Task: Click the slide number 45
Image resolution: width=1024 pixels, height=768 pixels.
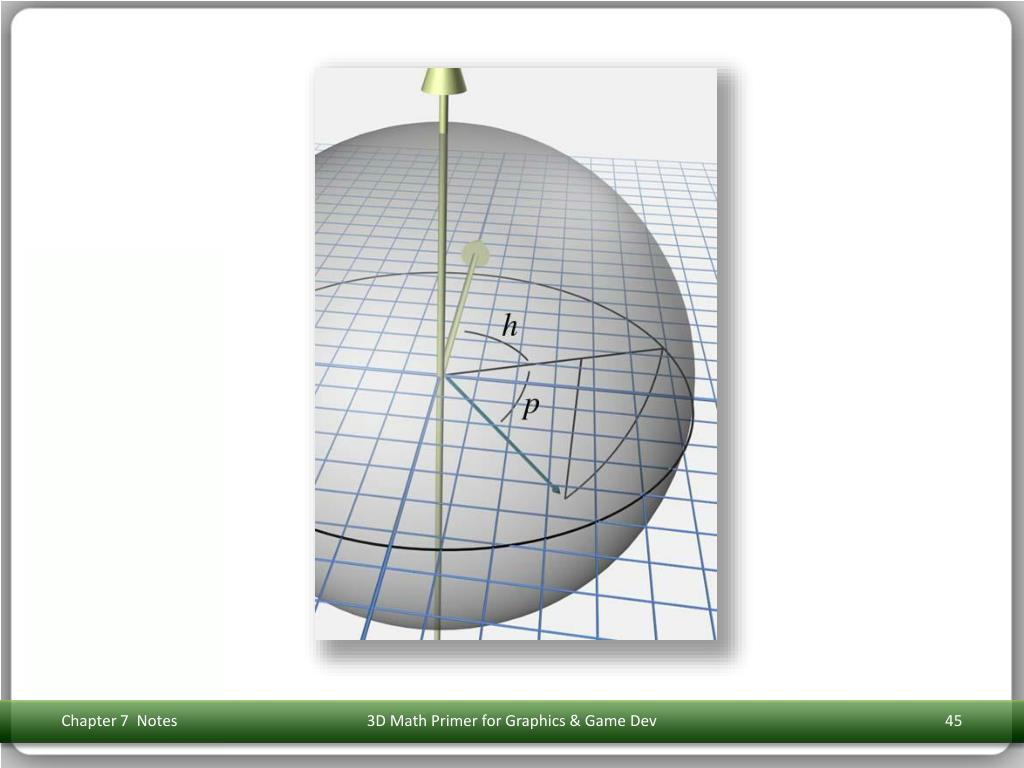Action: 953,721
